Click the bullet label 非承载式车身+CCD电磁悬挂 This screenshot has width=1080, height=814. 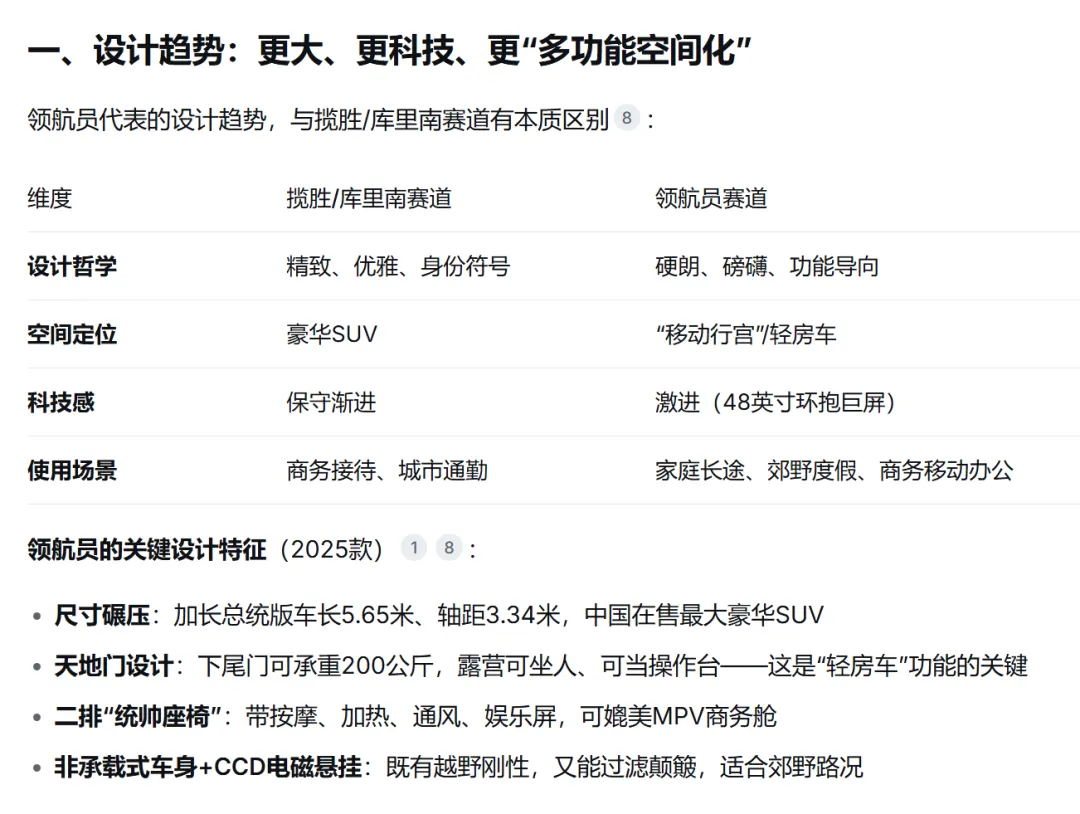(208, 766)
